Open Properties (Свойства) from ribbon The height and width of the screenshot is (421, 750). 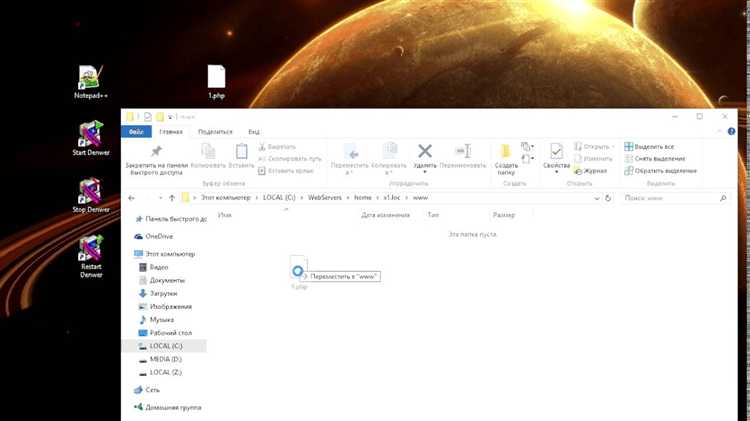556,155
